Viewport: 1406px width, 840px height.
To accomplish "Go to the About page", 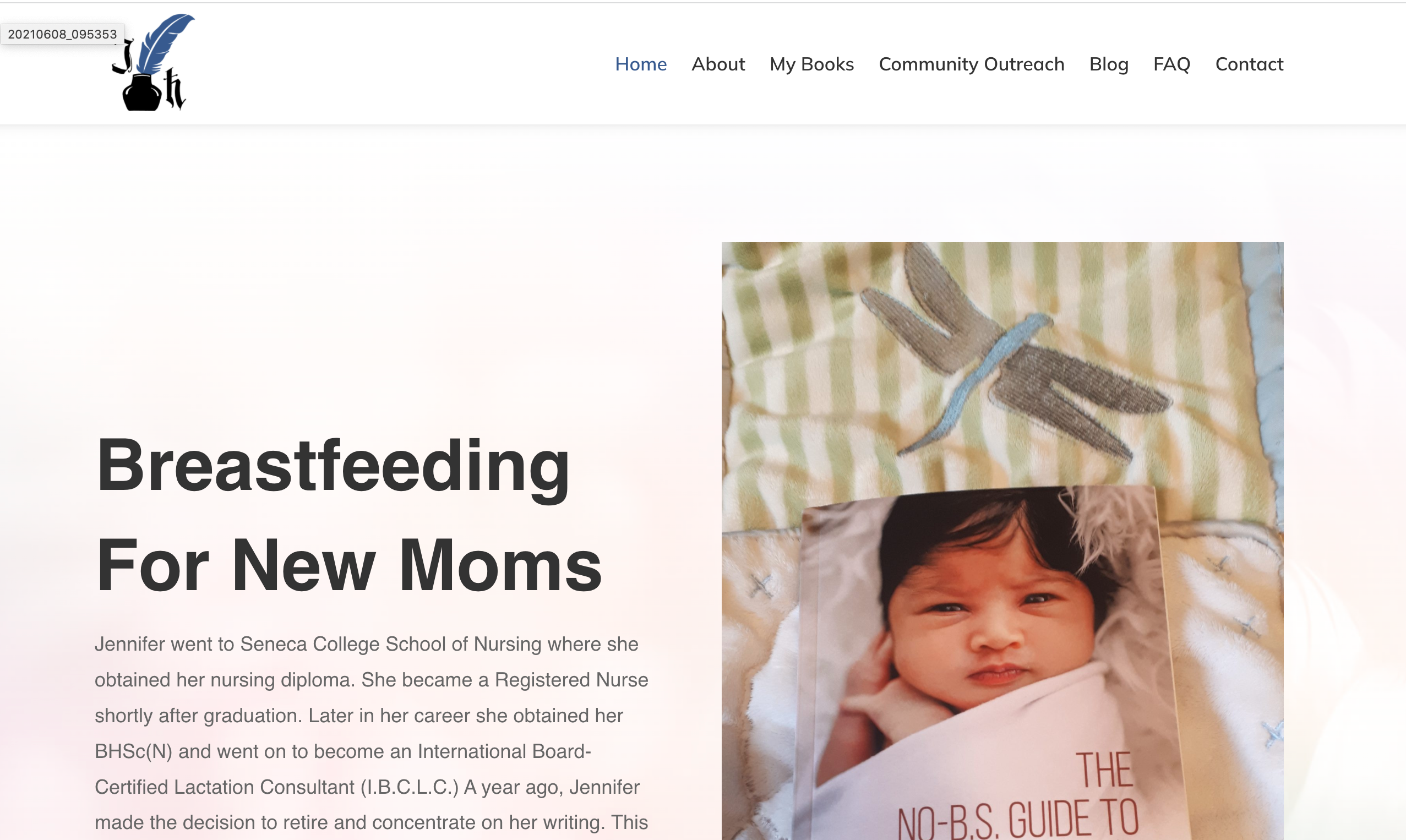I will pos(718,64).
